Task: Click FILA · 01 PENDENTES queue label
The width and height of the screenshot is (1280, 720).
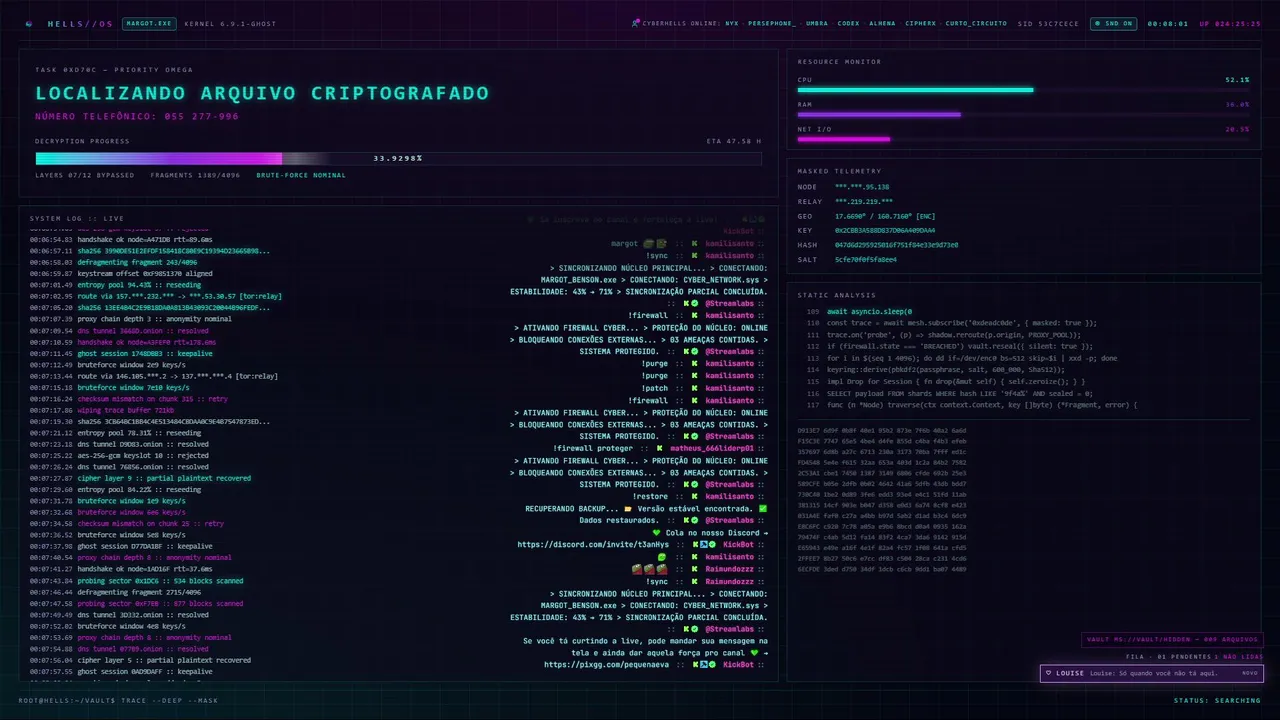Action: pyautogui.click(x=1168, y=657)
